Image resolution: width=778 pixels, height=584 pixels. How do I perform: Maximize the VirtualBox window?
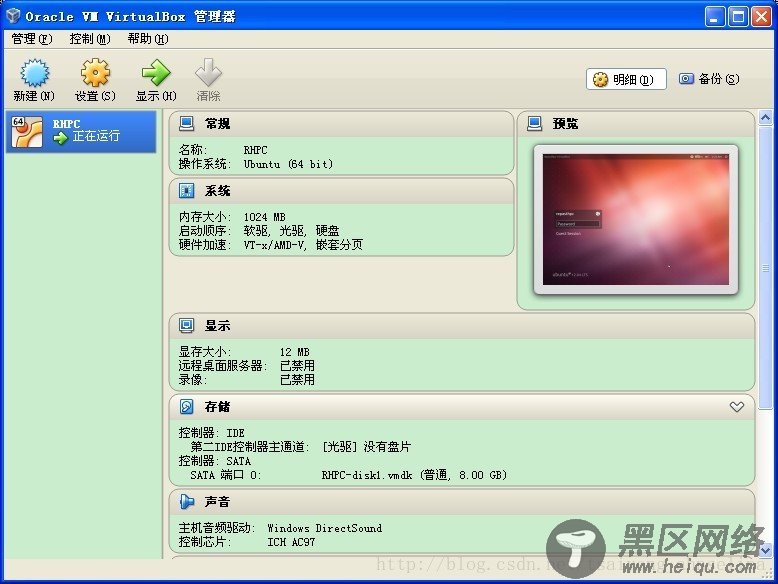click(x=738, y=16)
